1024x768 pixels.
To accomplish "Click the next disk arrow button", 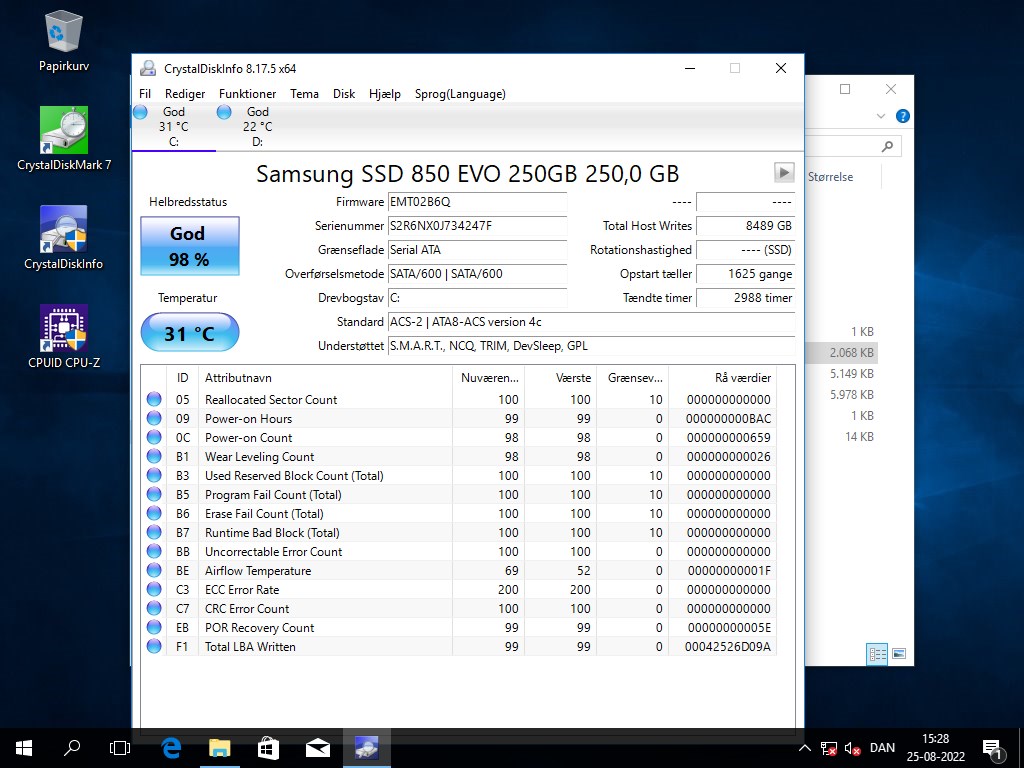I will (784, 172).
